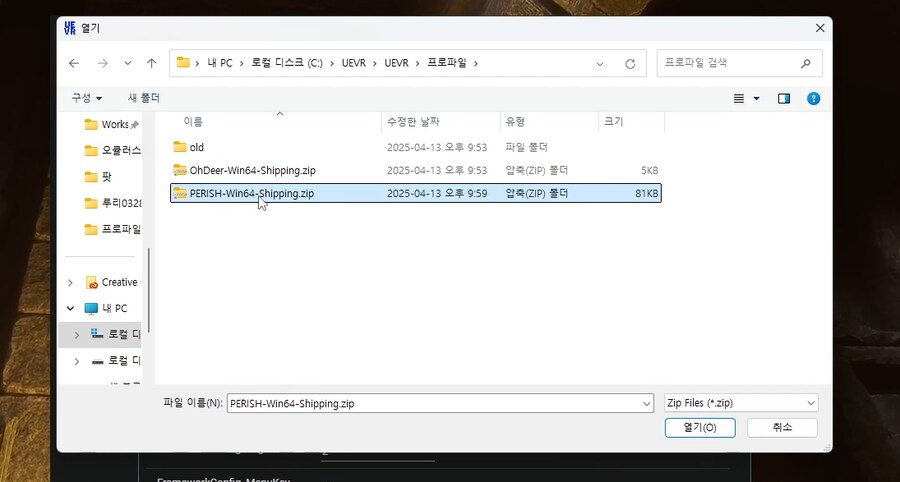Refresh the current folder view

click(630, 64)
